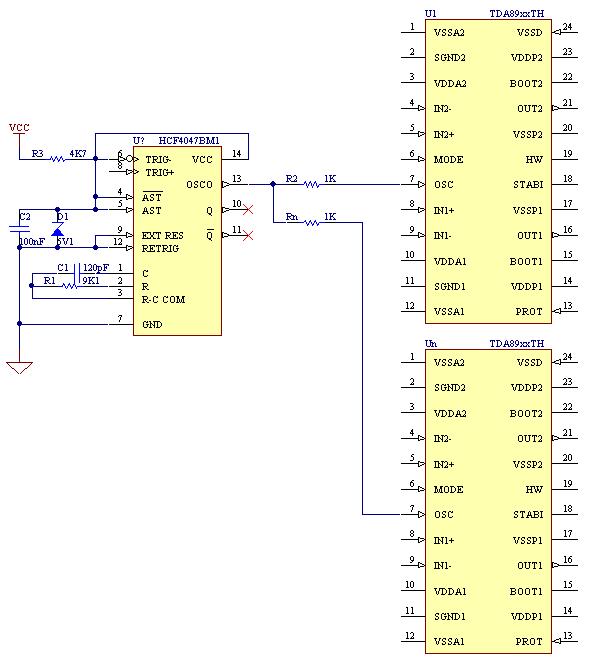Click the EXT RES pin label
Image resolution: width=597 pixels, height=660 pixels.
click(163, 236)
